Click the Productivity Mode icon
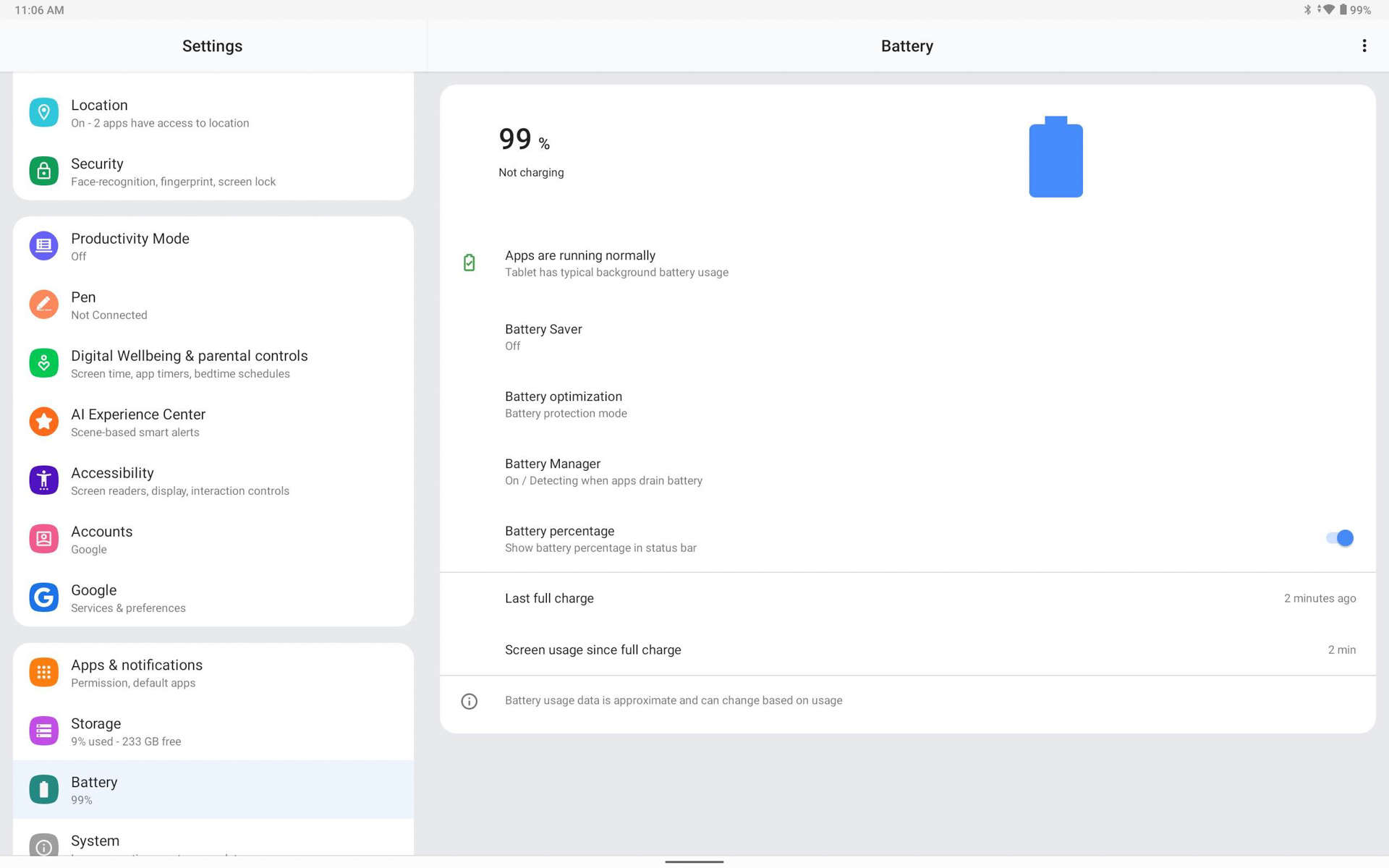The image size is (1389, 868). (43, 246)
